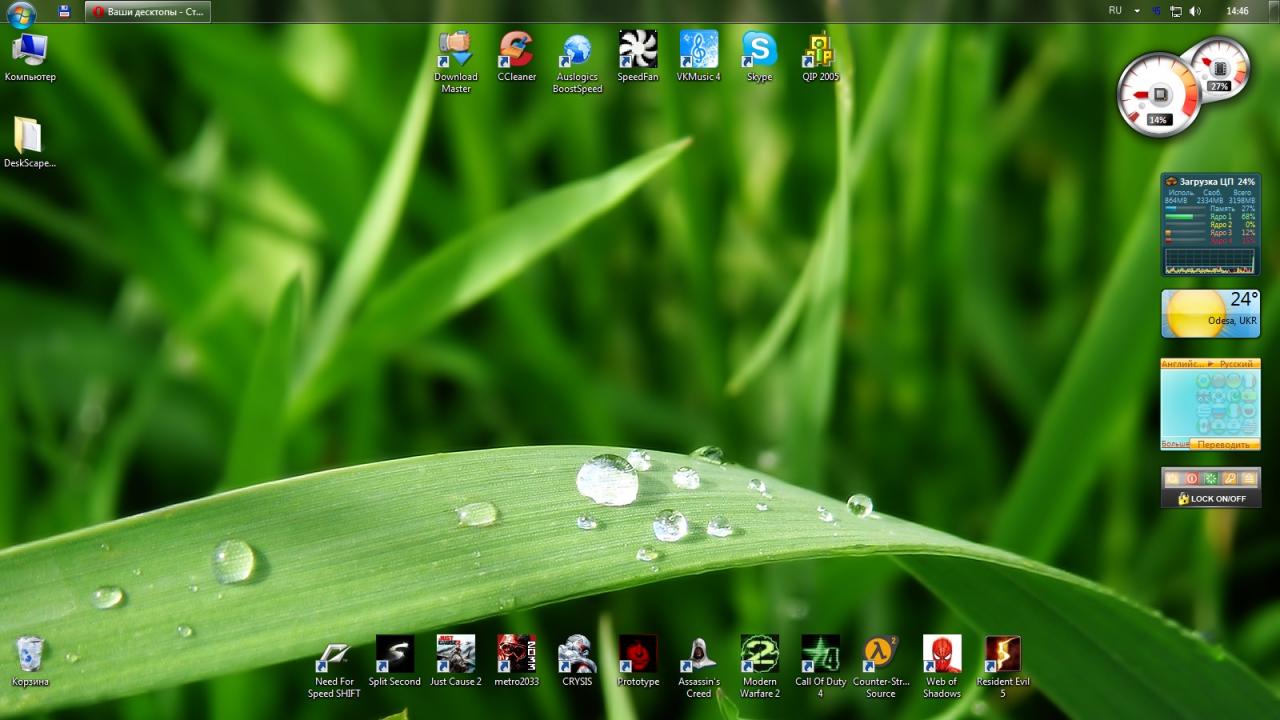This screenshot has width=1280, height=720.
Task: Launch Just Cause 2 shortcut
Action: pyautogui.click(x=456, y=661)
